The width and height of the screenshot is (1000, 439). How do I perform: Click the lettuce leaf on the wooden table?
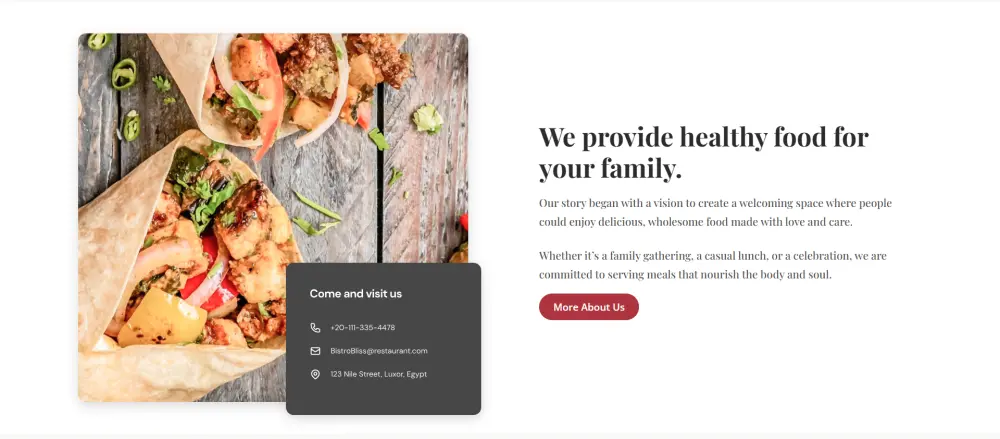pyautogui.click(x=427, y=119)
